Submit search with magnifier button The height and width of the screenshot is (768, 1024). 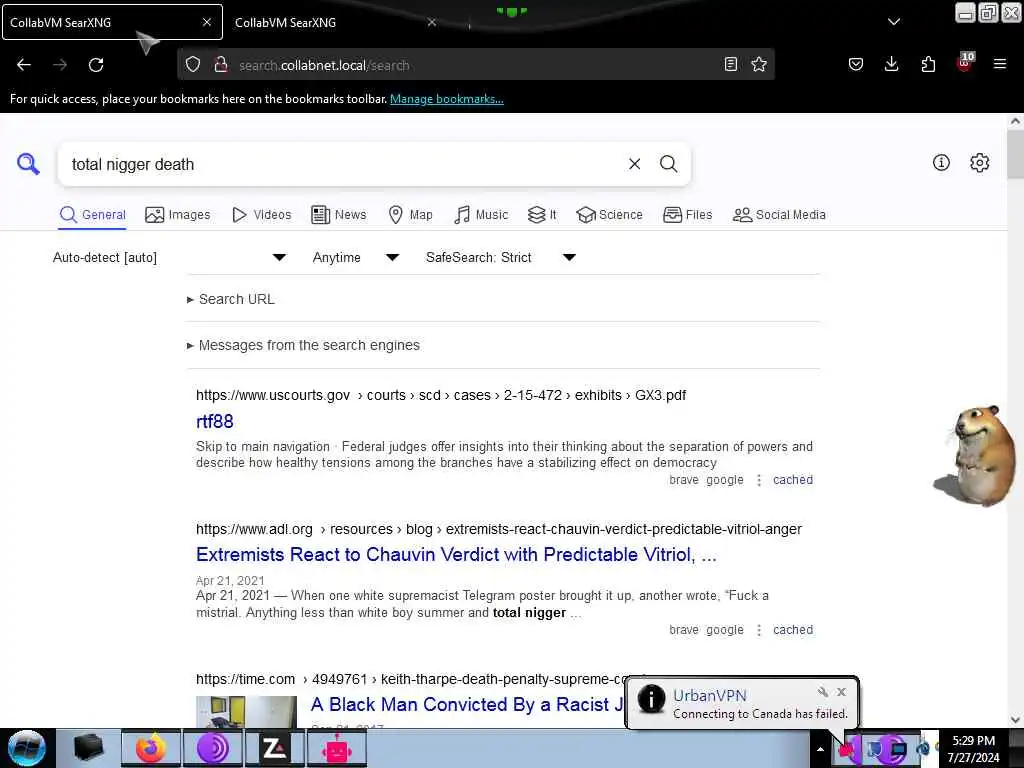668,164
